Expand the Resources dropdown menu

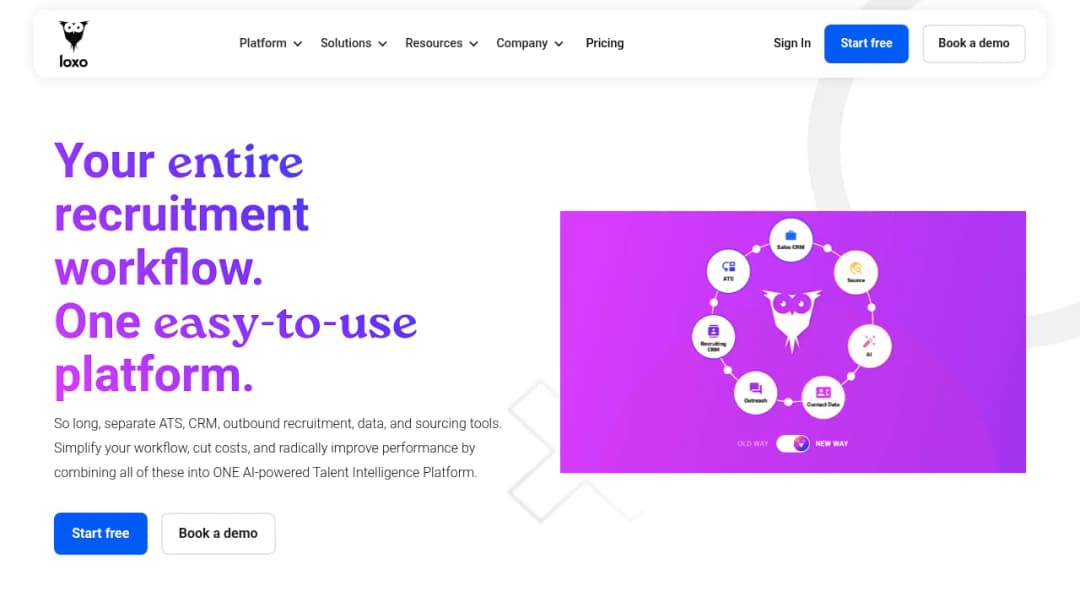click(442, 43)
